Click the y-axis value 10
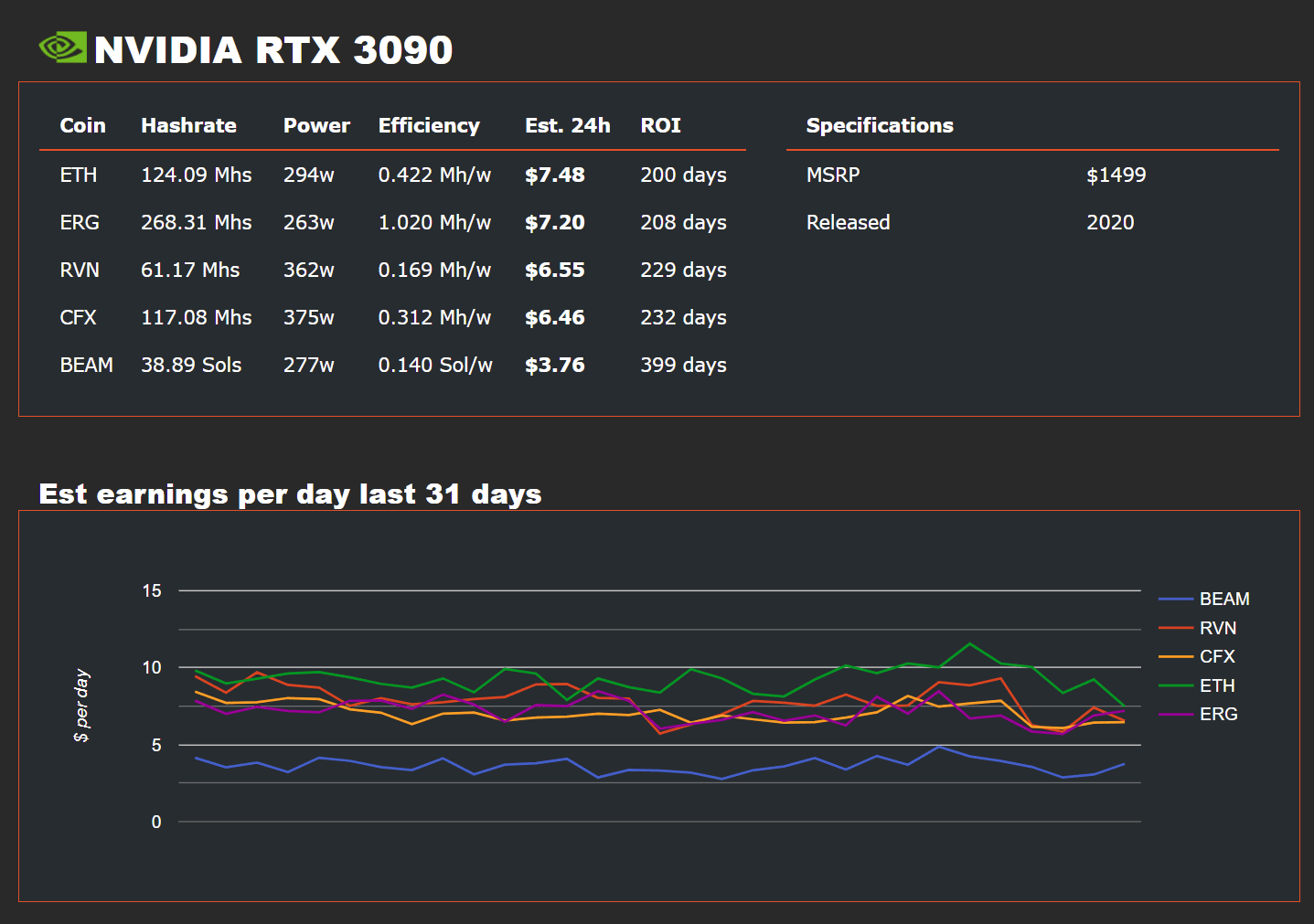 pos(152,667)
